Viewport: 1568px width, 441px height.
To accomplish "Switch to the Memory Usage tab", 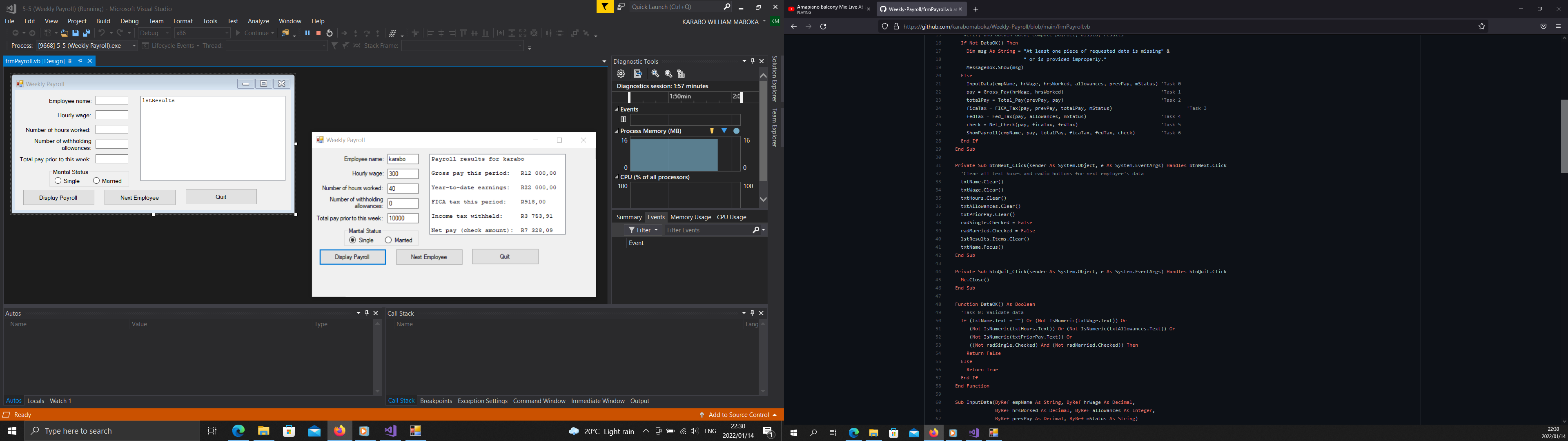I will click(690, 217).
